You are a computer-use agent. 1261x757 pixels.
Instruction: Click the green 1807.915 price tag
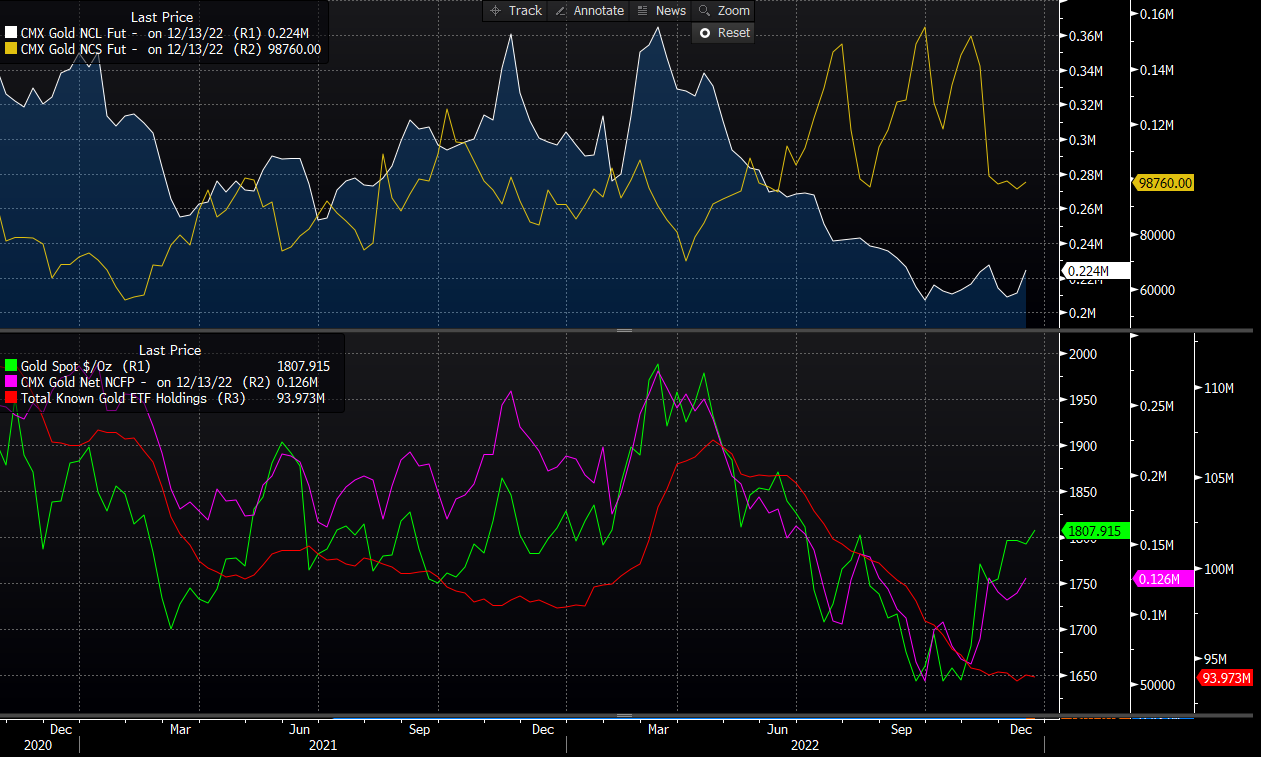pos(1096,531)
